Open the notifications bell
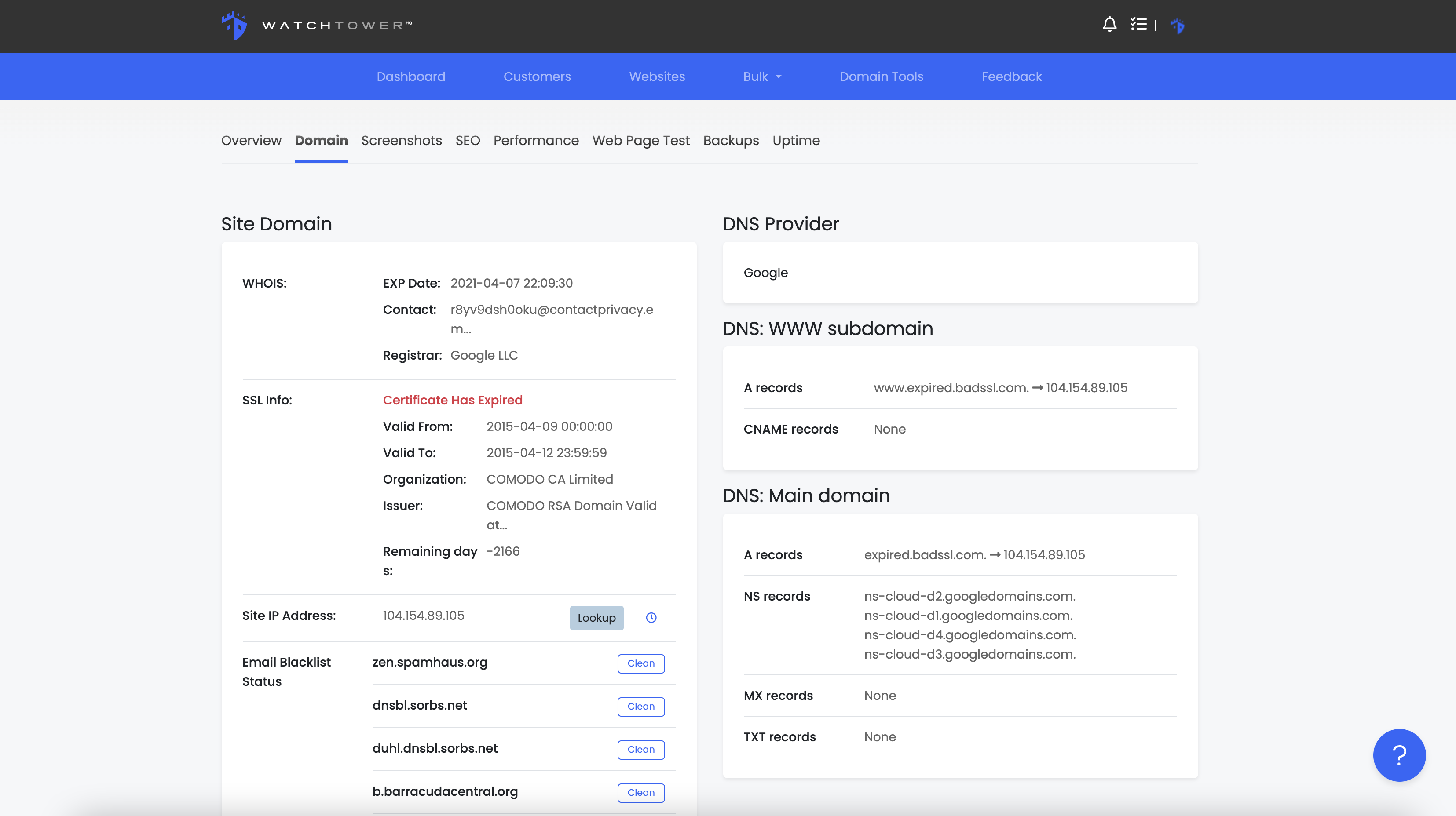This screenshot has height=816, width=1456. pos(1109,25)
